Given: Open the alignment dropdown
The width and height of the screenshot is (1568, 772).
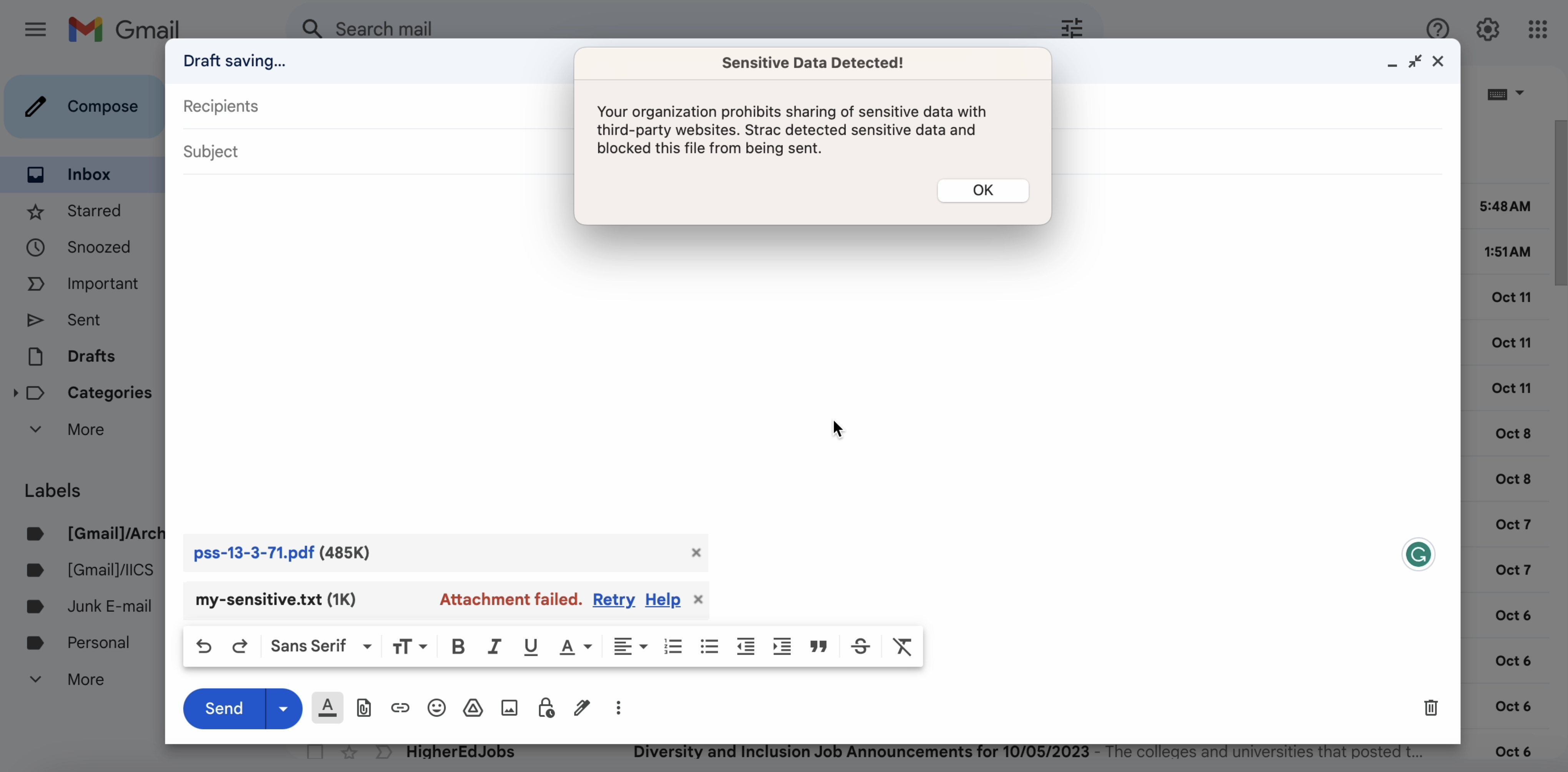Looking at the screenshot, I should tap(630, 646).
